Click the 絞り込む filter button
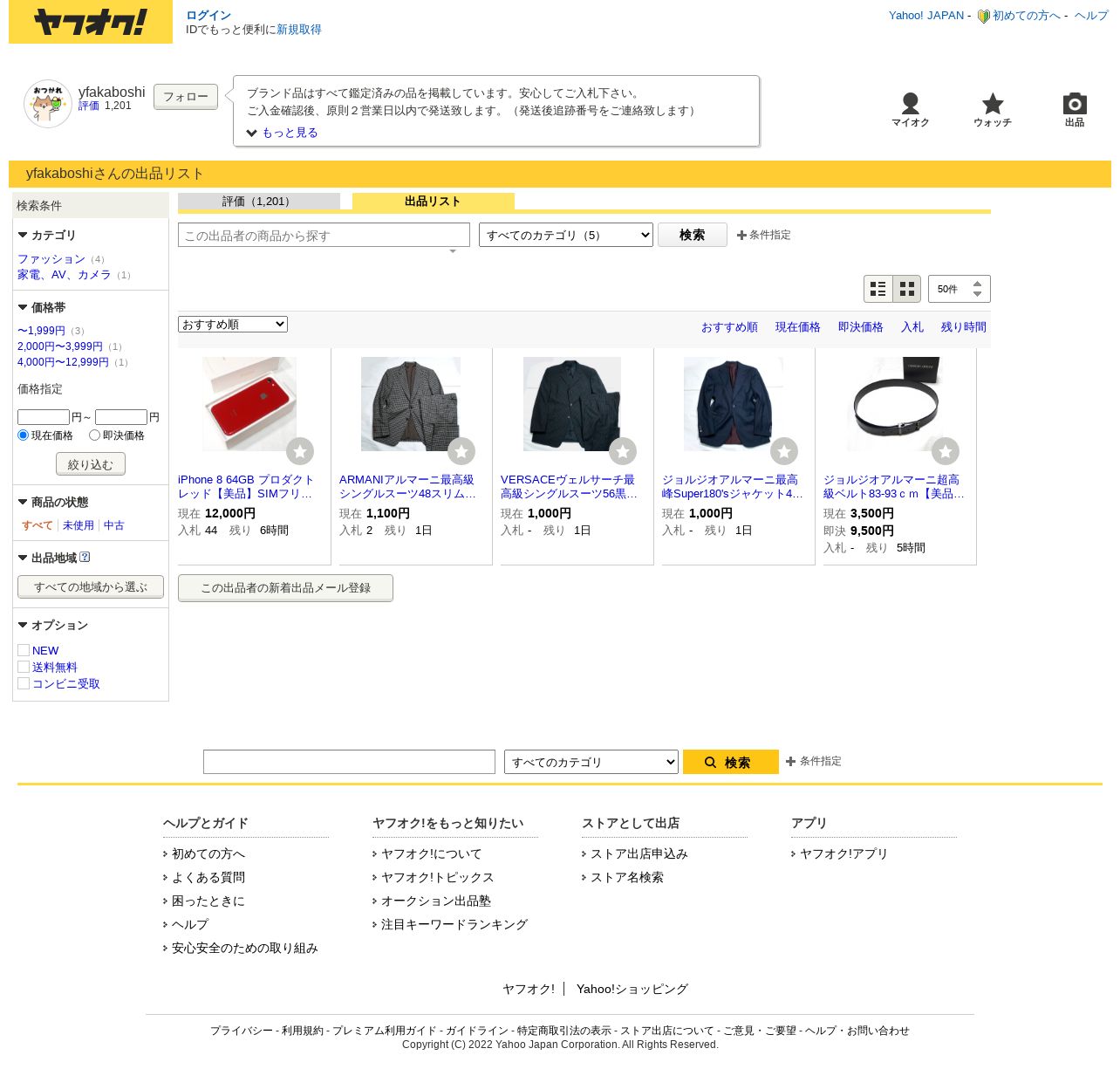 (x=91, y=464)
